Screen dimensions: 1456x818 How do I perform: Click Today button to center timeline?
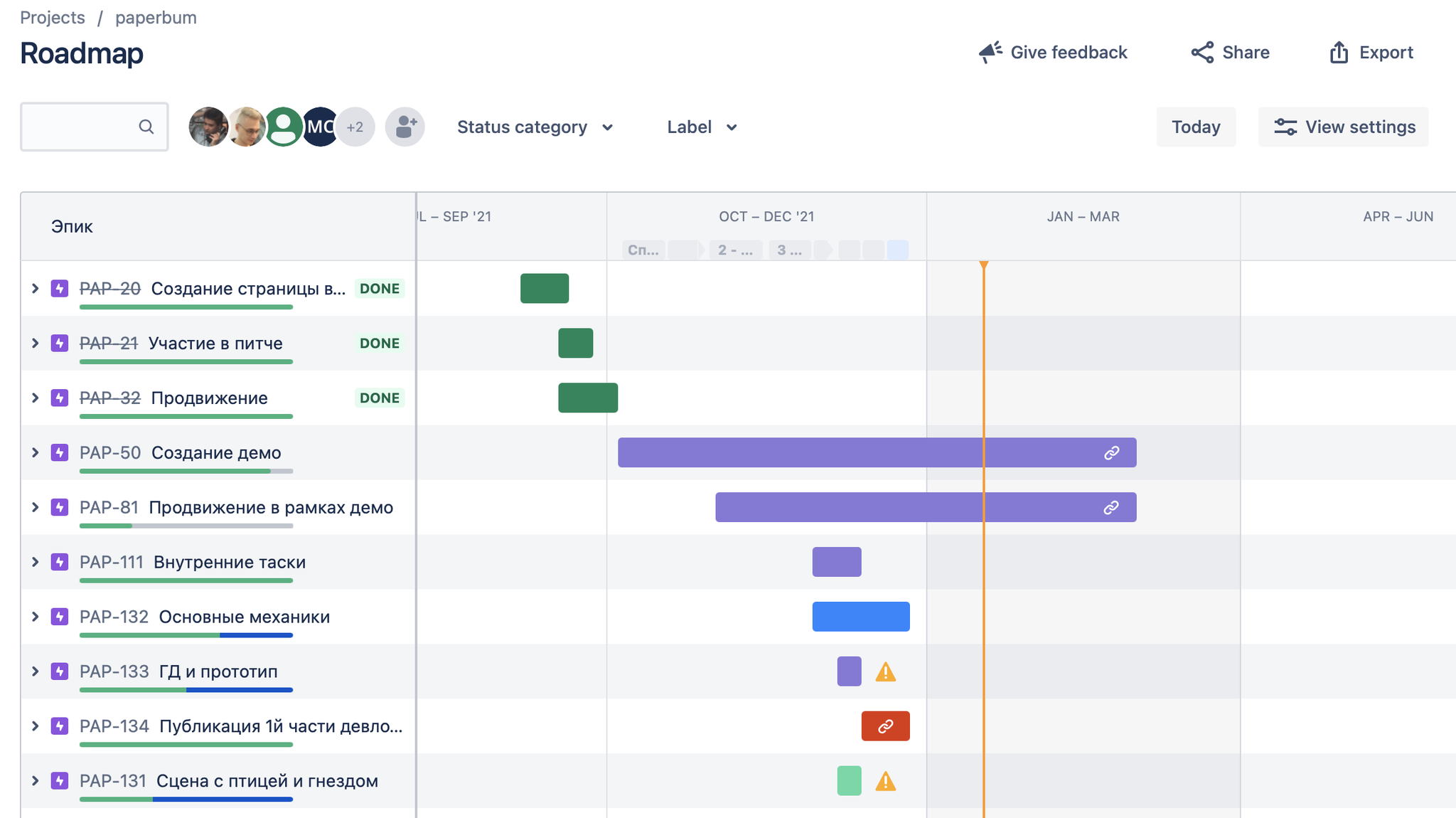(1196, 126)
